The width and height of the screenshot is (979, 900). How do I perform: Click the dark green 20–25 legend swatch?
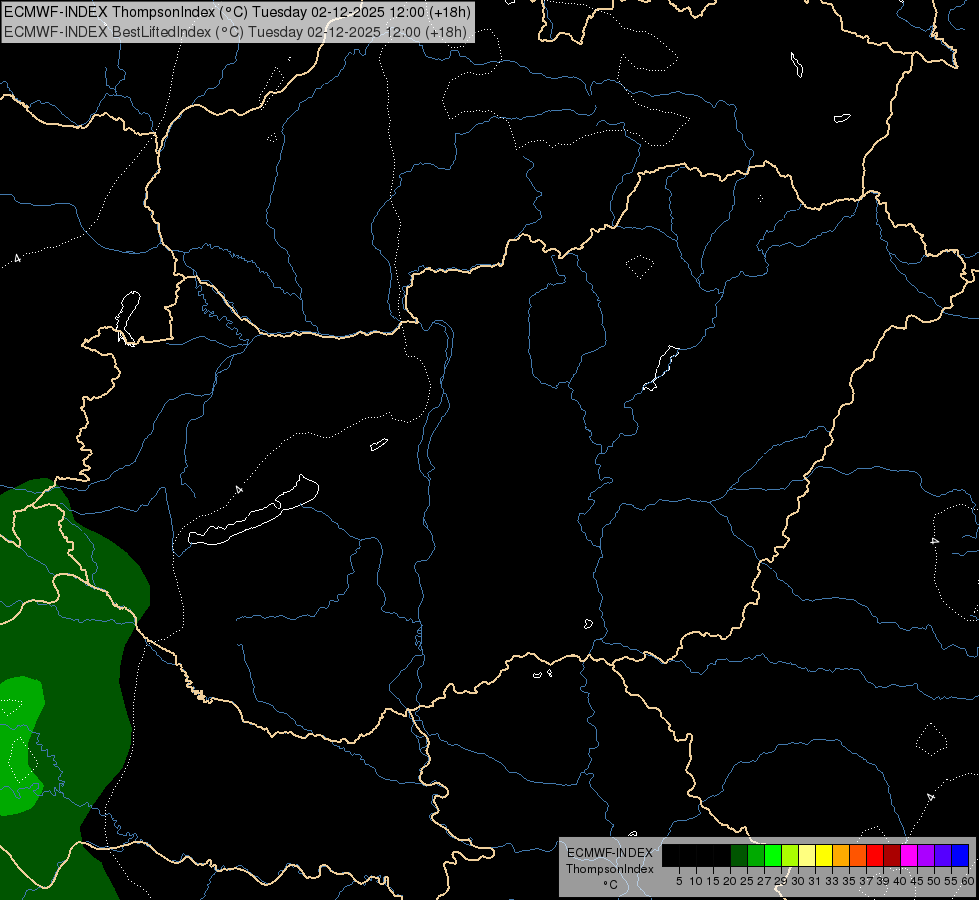[x=739, y=855]
